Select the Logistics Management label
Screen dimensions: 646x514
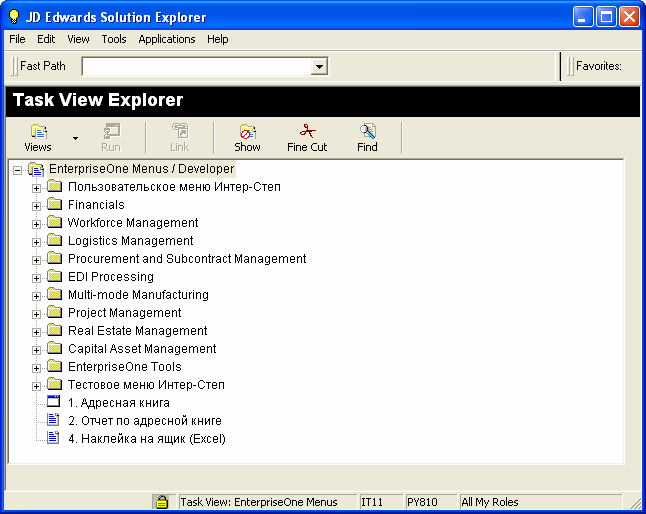tap(131, 241)
